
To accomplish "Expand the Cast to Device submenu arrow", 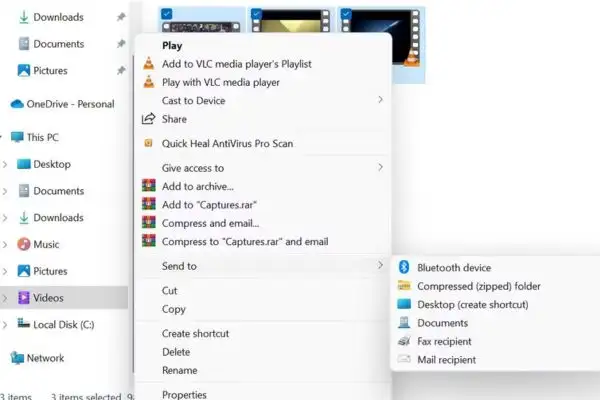I will tap(380, 100).
